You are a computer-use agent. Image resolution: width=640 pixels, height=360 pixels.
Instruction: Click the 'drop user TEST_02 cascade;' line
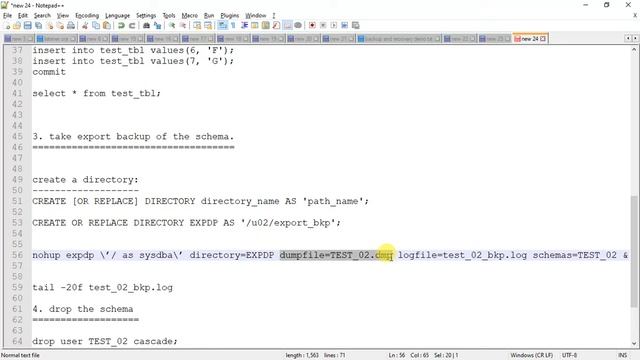(x=105, y=341)
